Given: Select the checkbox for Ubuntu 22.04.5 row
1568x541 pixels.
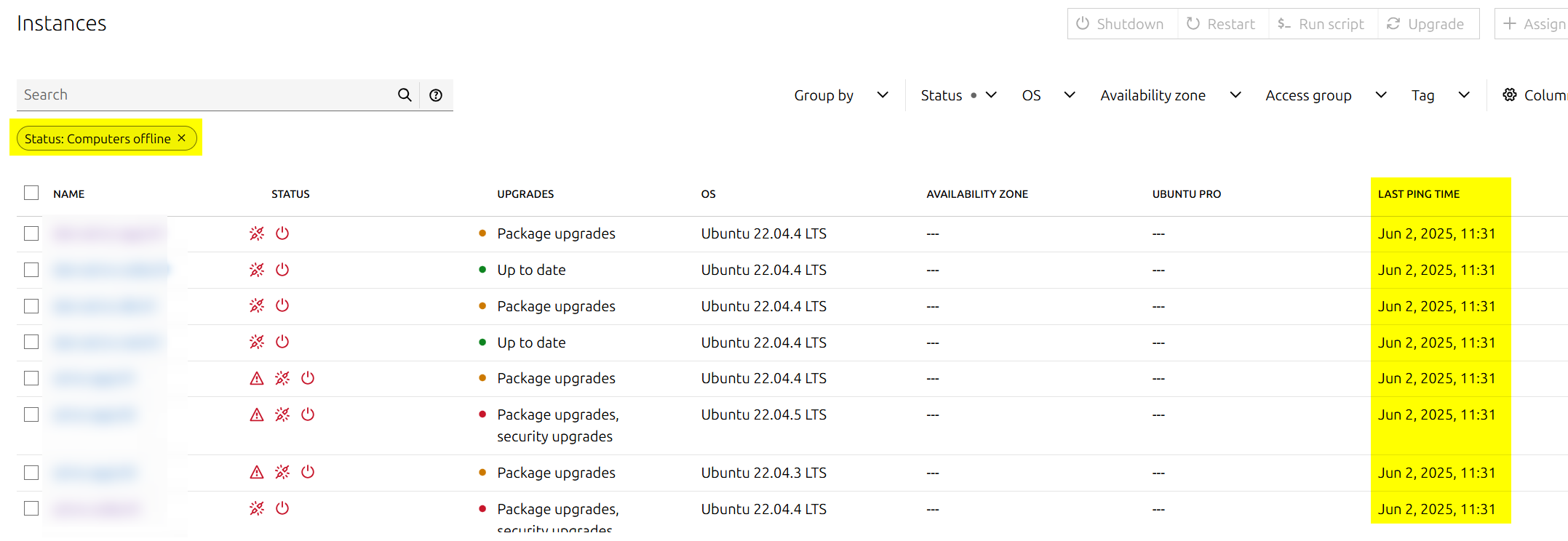Looking at the screenshot, I should [31, 414].
